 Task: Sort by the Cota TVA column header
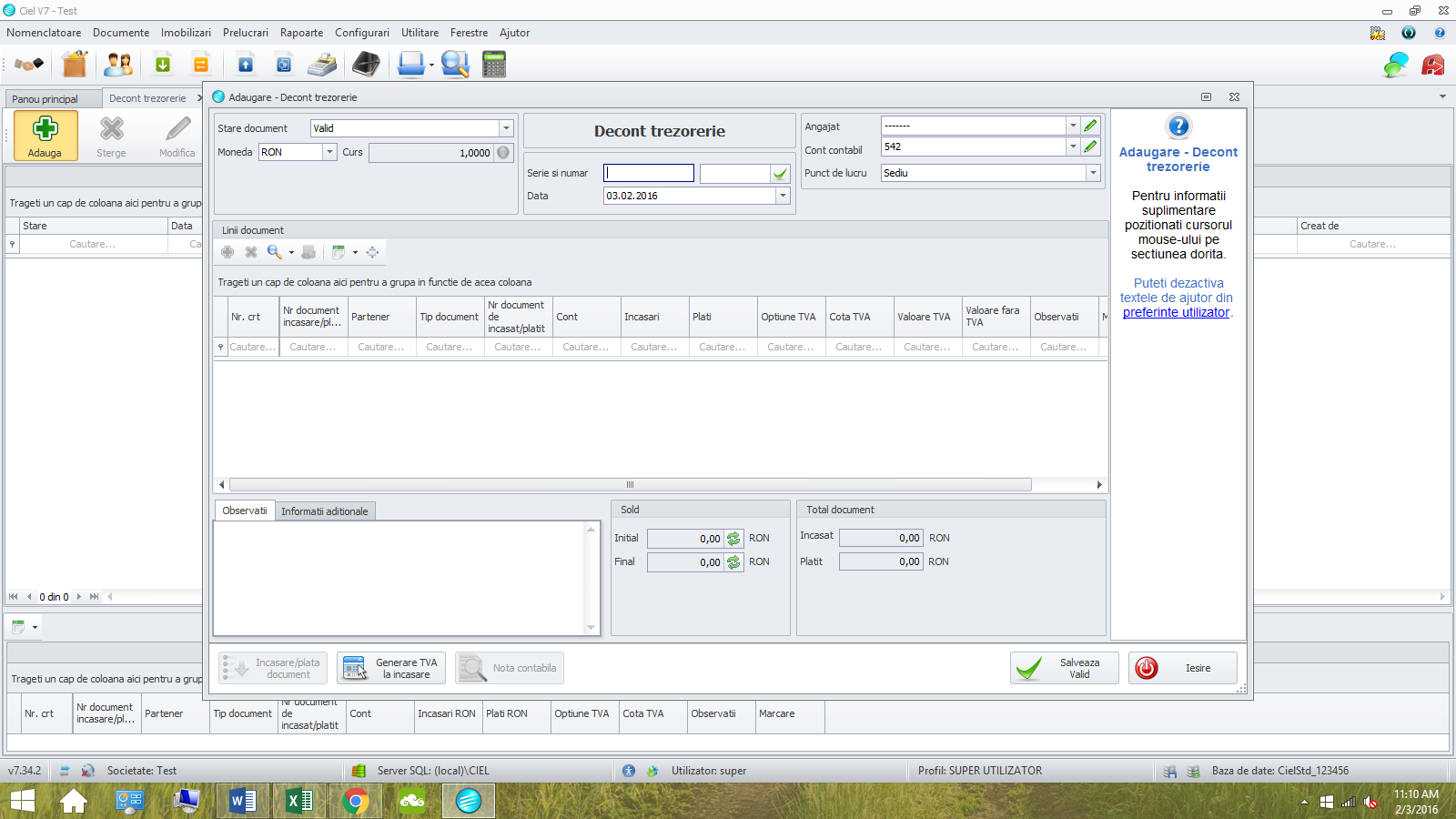(859, 317)
